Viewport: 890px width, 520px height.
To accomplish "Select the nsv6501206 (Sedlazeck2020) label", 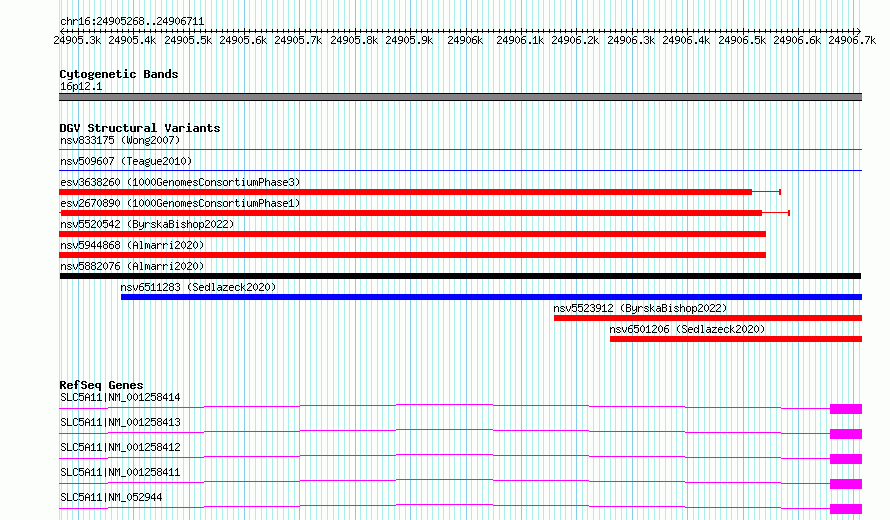I will [687, 329].
